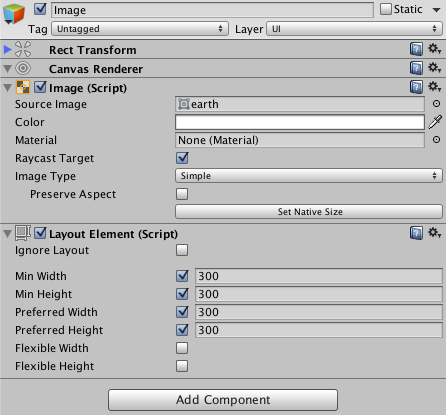Open the Image Type dropdown
446x415 pixels.
click(309, 176)
